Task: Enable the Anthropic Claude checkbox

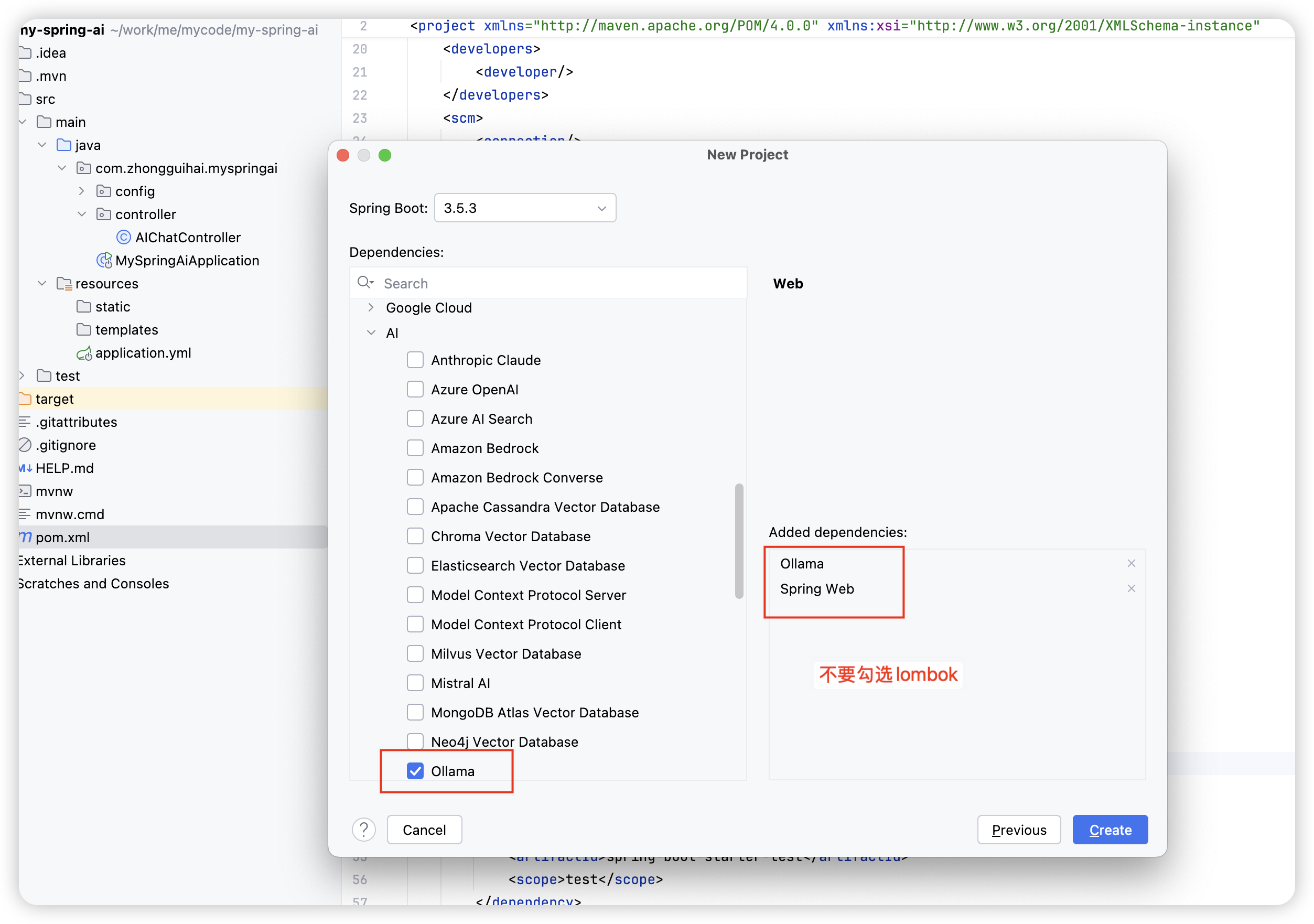Action: point(415,360)
